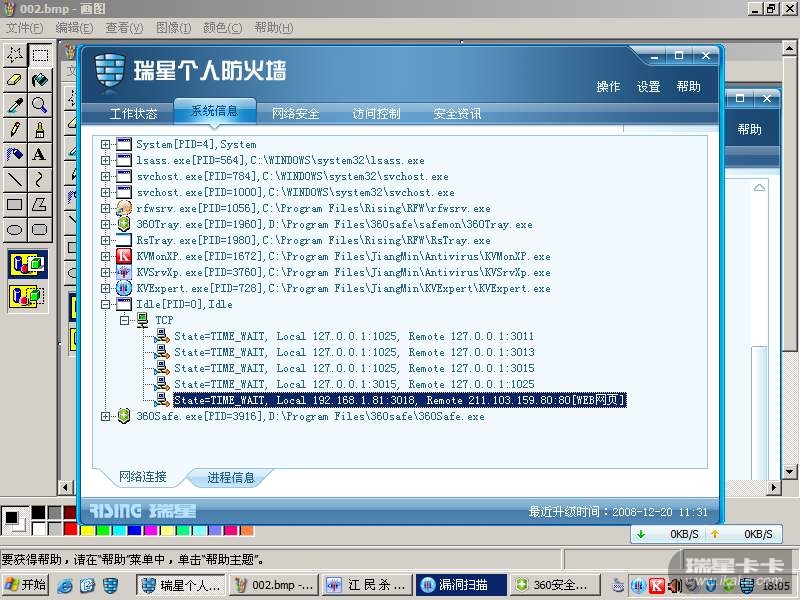The height and width of the screenshot is (600, 800).
Task: Open the Paint 图像(I) menu
Action: 173,28
